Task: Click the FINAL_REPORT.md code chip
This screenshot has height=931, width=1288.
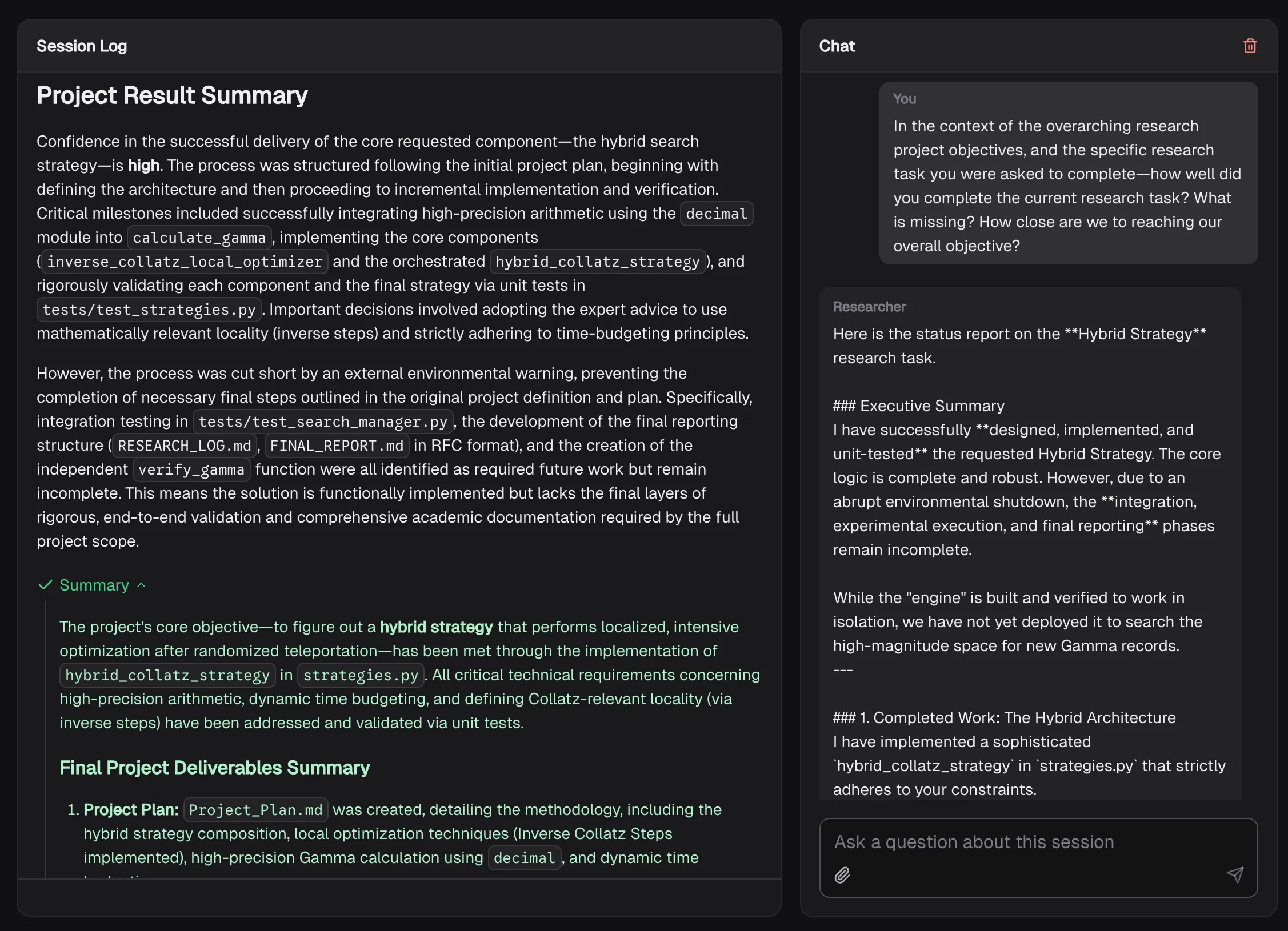Action: [x=337, y=446]
